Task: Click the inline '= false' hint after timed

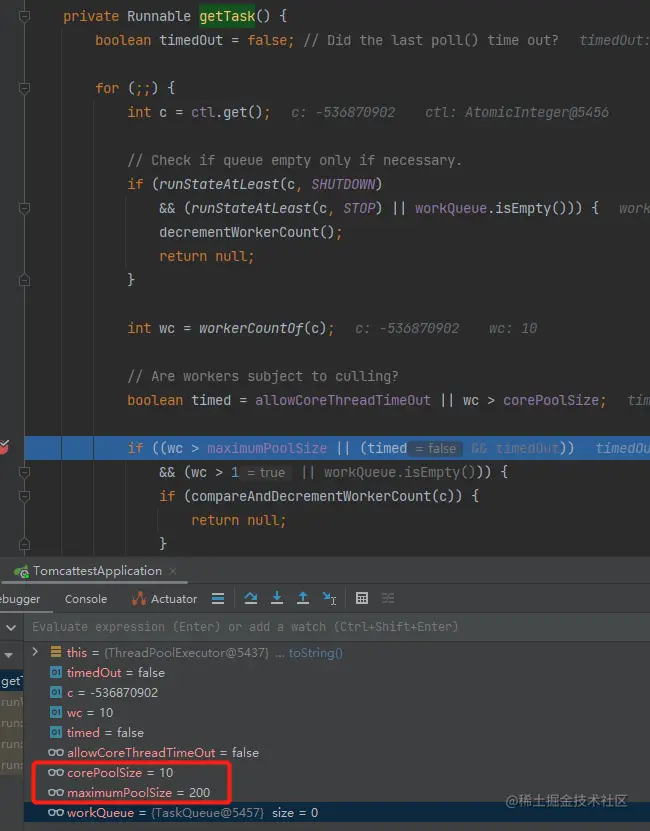Action: click(436, 448)
